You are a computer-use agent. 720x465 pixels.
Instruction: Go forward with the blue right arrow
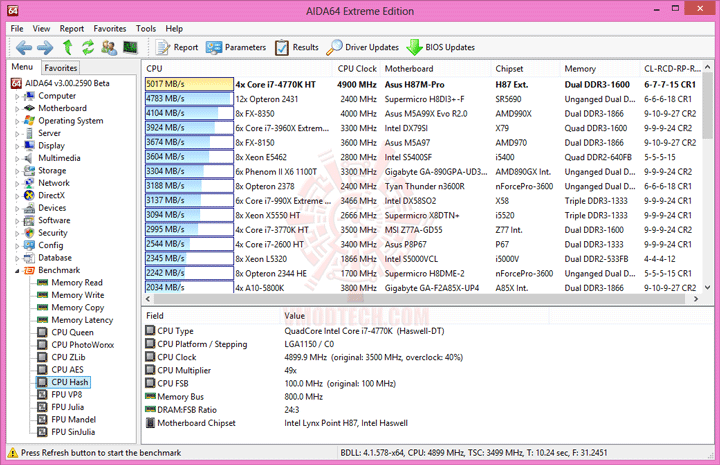[x=45, y=47]
